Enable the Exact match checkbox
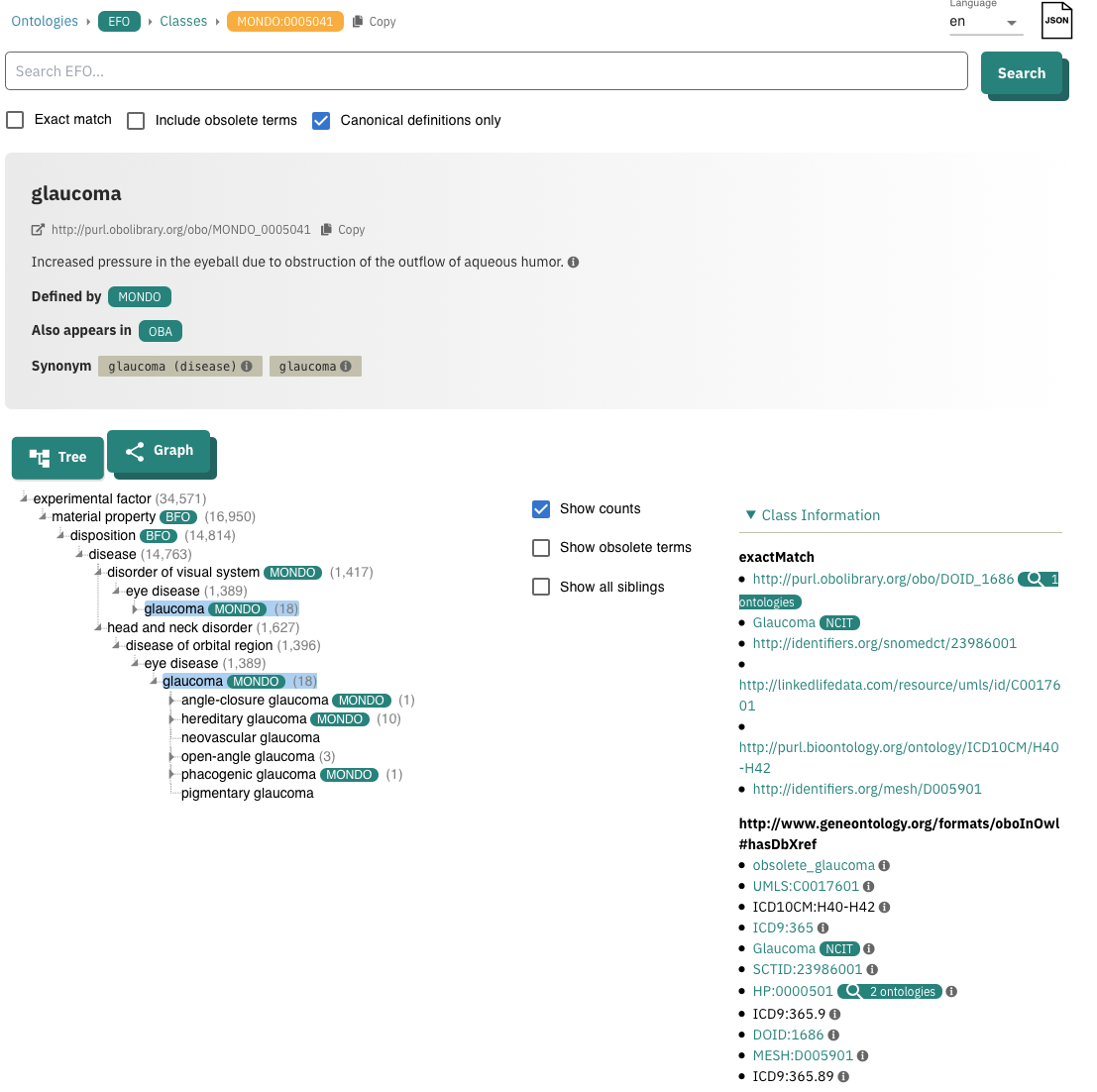 (x=15, y=119)
